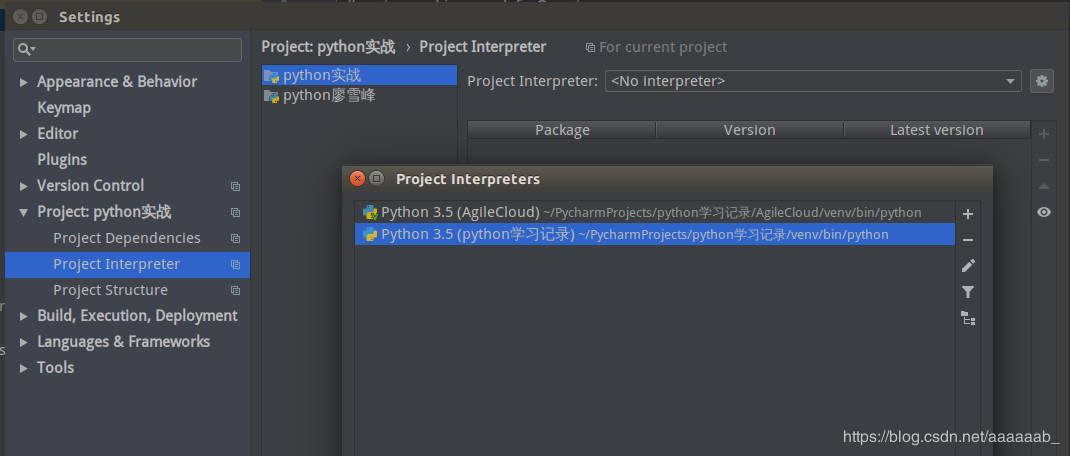Expand the Appearance & Behavior section
The height and width of the screenshot is (456, 1070).
click(23, 82)
